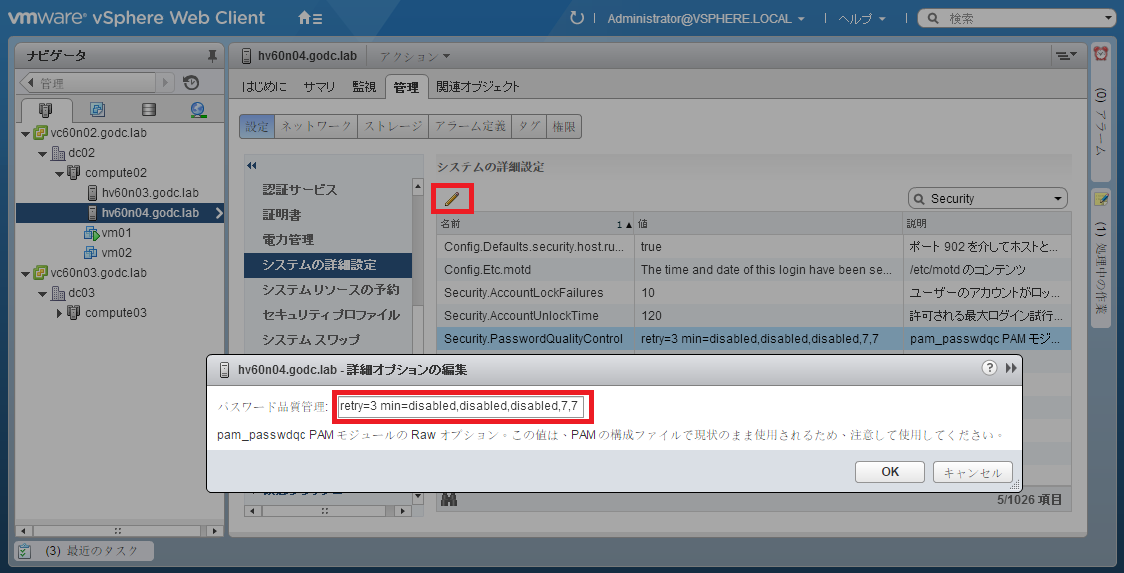This screenshot has height=573, width=1124.
Task: Open the Administrator@VSPHERE.LOCAL user menu
Action: click(x=705, y=19)
